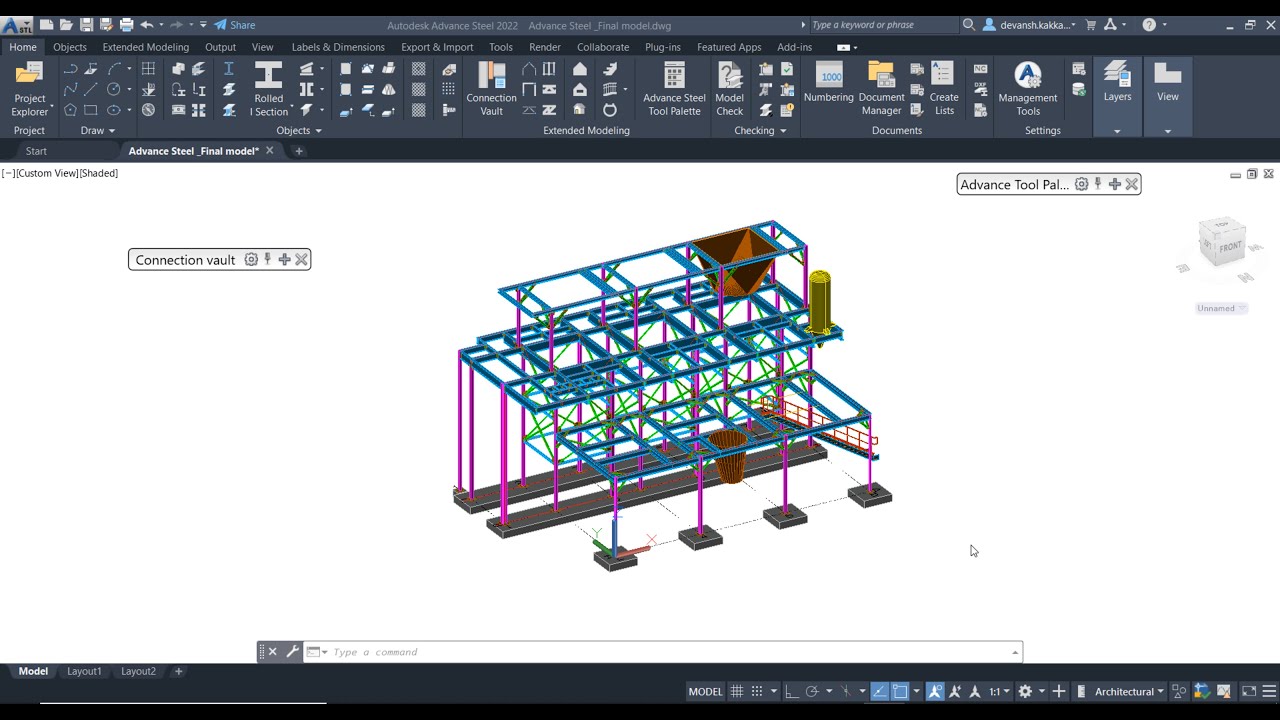The image size is (1280, 720).
Task: Run the Model Check tool
Action: click(730, 89)
